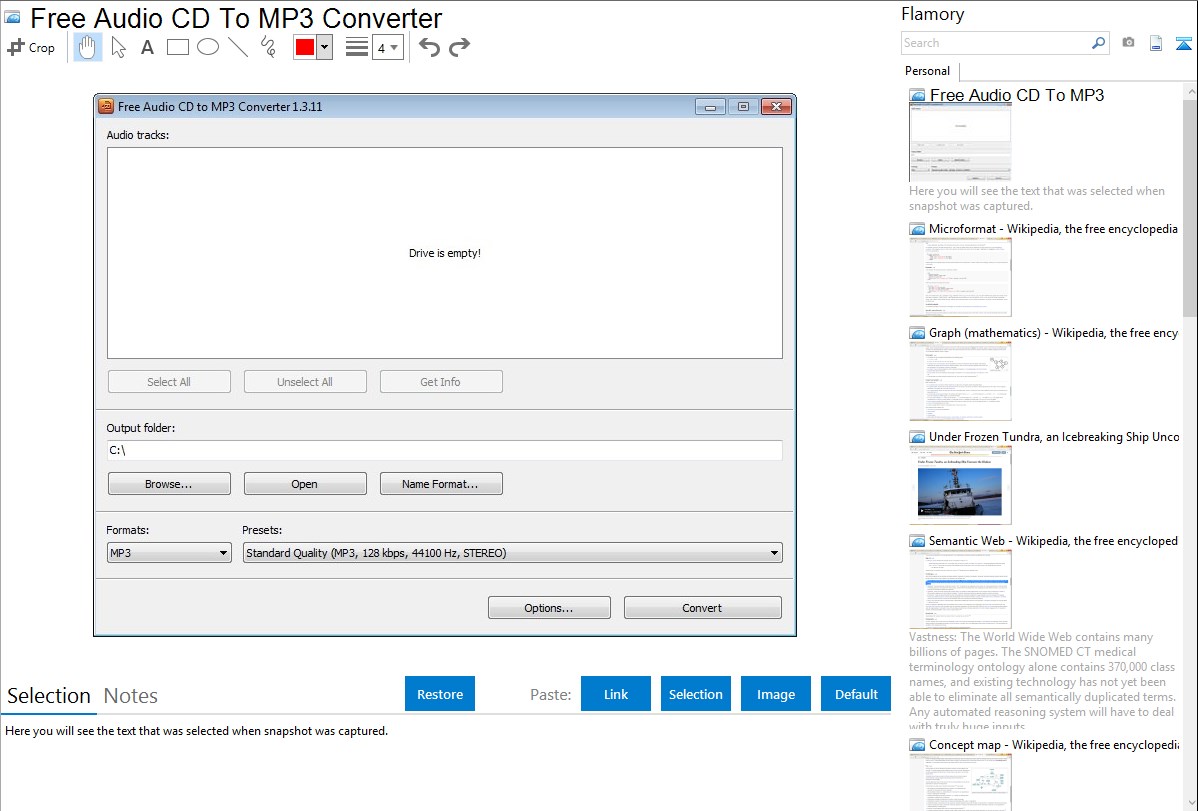Select the straight line tool
The image size is (1198, 811).
238,47
